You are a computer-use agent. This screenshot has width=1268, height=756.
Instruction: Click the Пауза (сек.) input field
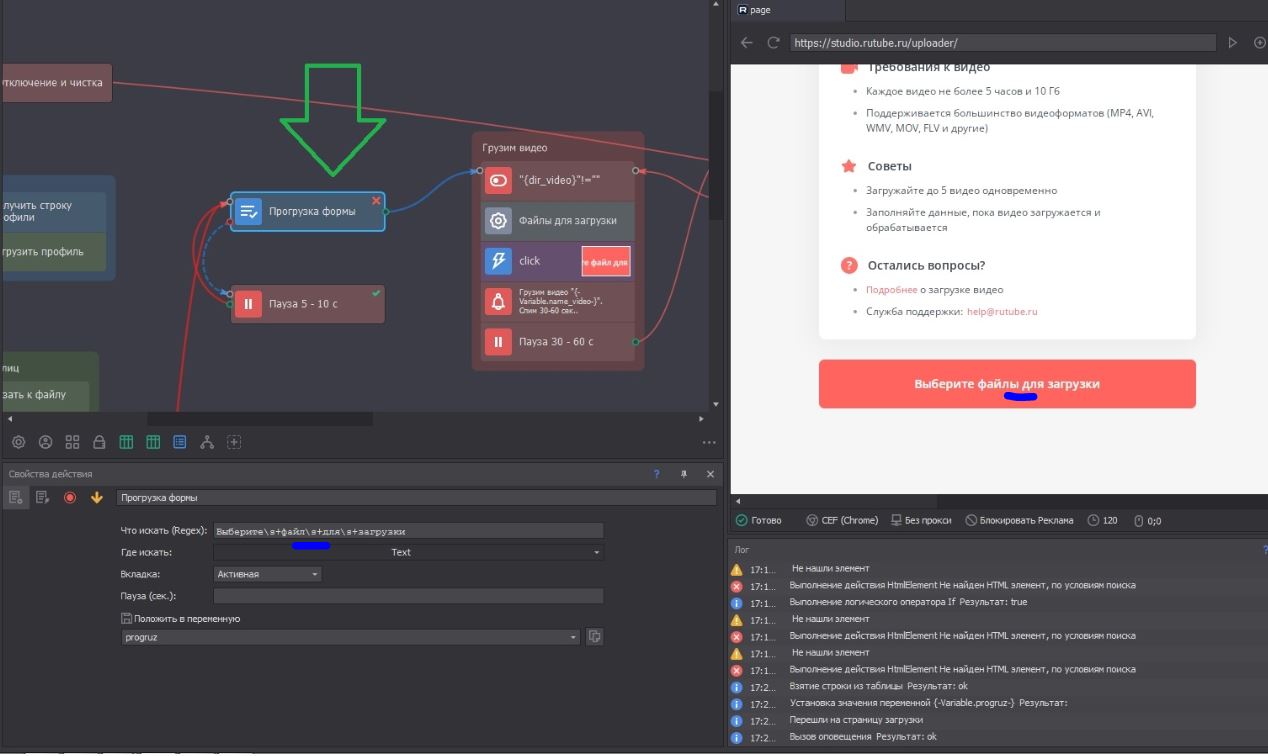[409, 596]
